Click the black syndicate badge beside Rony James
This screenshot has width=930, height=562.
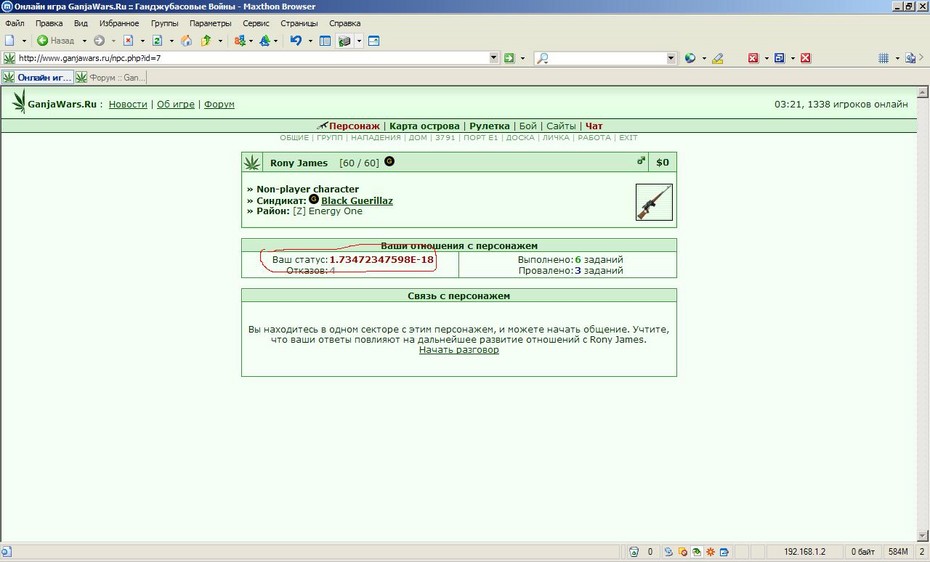[x=389, y=161]
